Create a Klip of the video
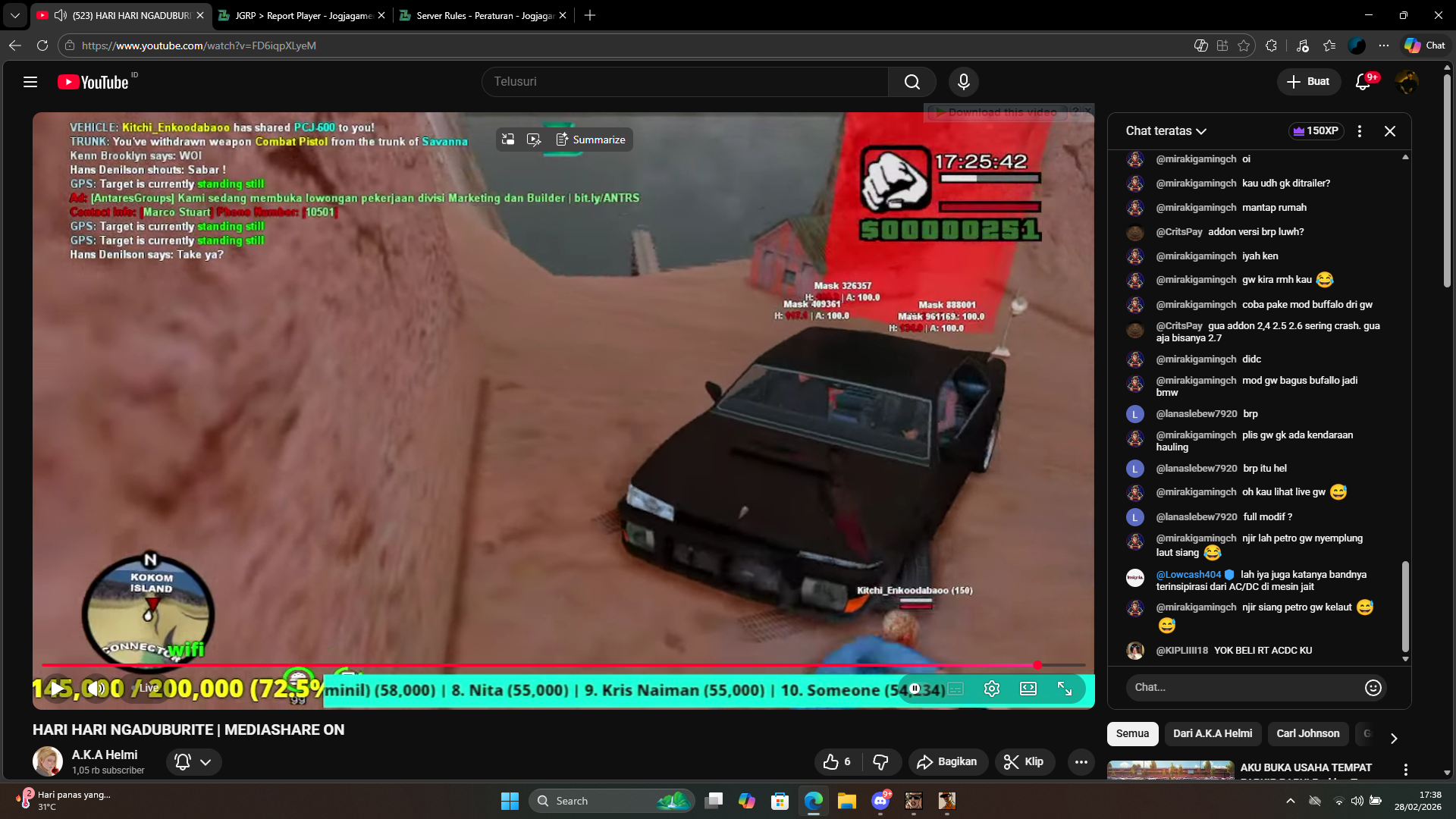This screenshot has height=819, width=1456. pyautogui.click(x=1025, y=762)
